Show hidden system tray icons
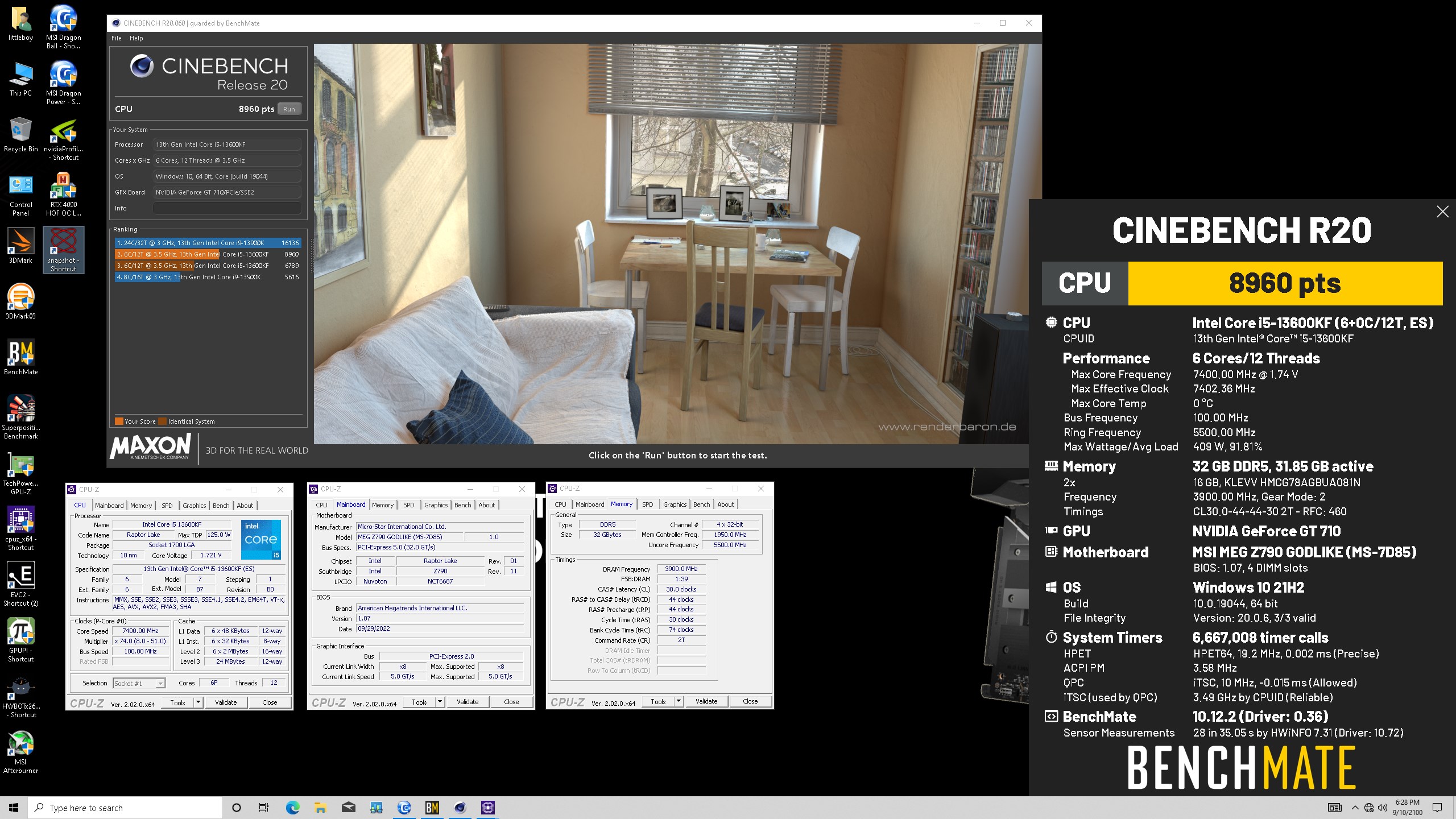The image size is (1456, 819). (1355, 808)
